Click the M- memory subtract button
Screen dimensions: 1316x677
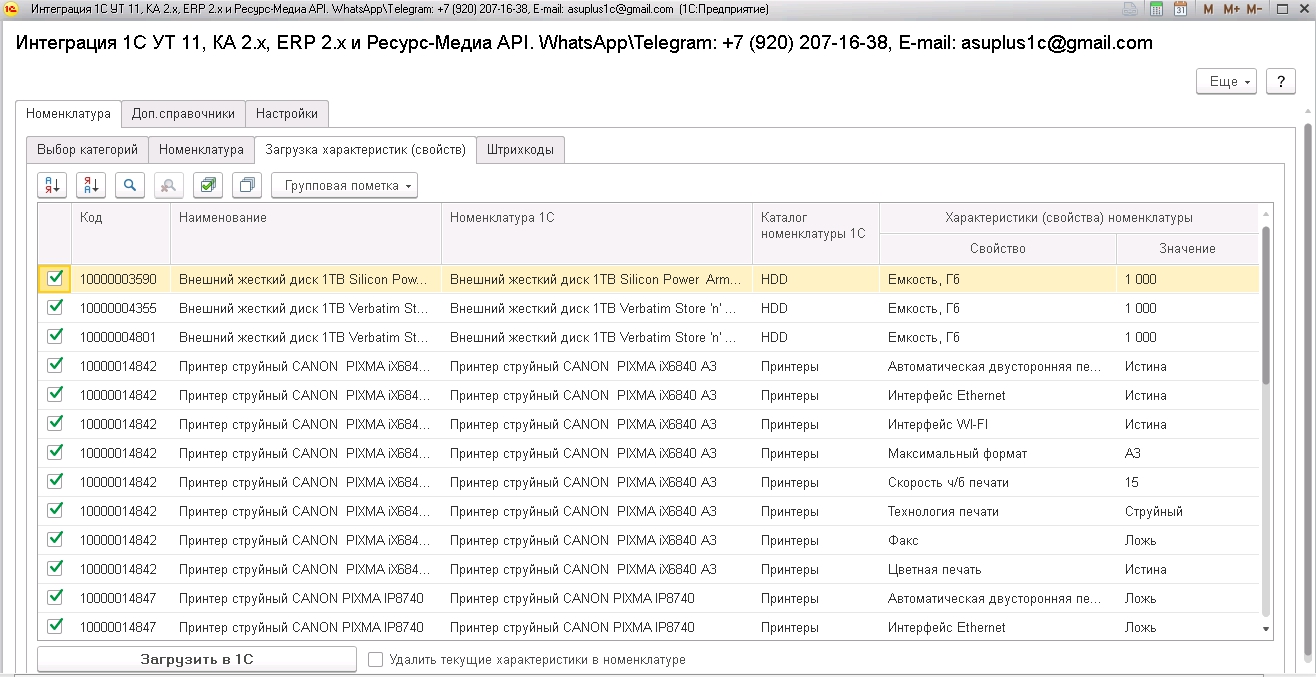(x=1253, y=9)
